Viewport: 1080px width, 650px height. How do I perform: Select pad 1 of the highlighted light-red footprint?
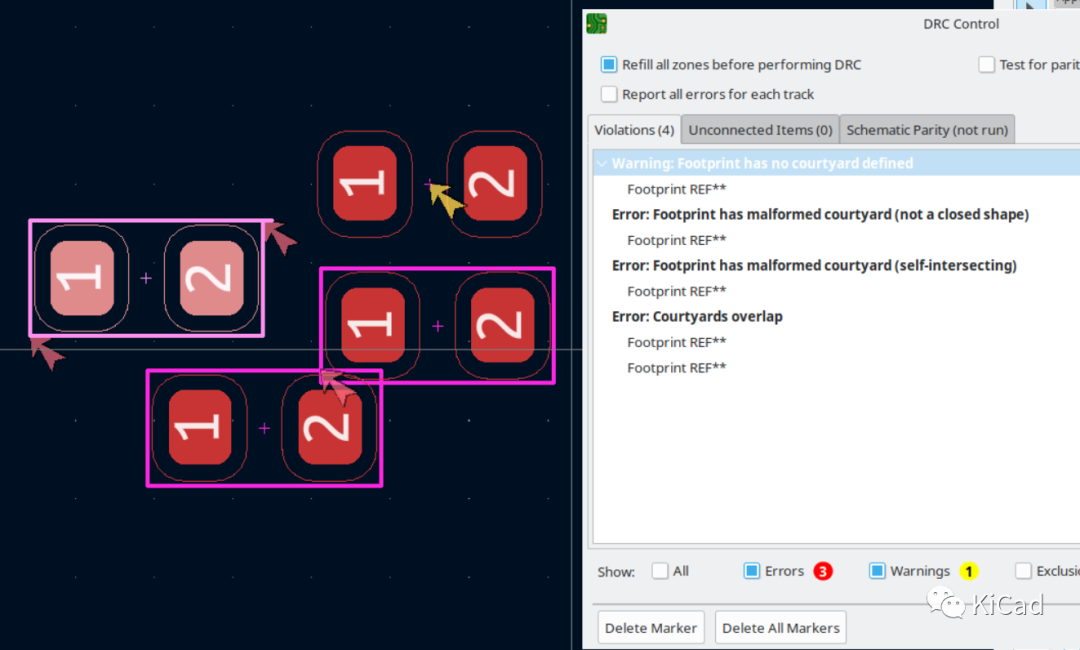click(83, 278)
